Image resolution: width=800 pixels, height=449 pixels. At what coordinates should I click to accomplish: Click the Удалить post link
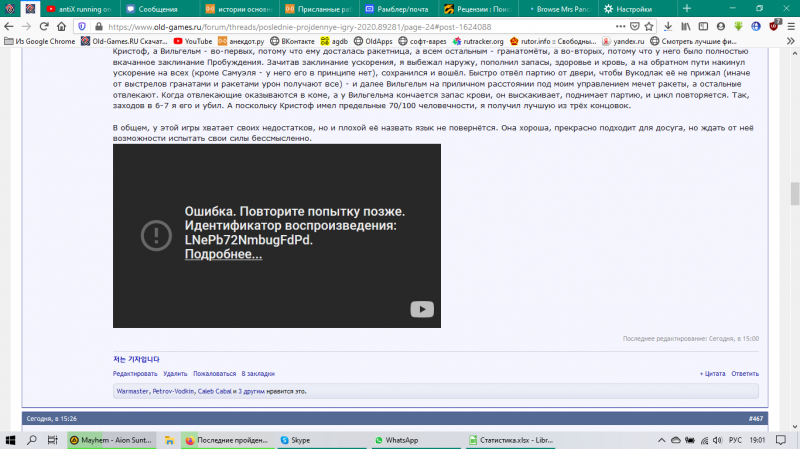pos(175,374)
